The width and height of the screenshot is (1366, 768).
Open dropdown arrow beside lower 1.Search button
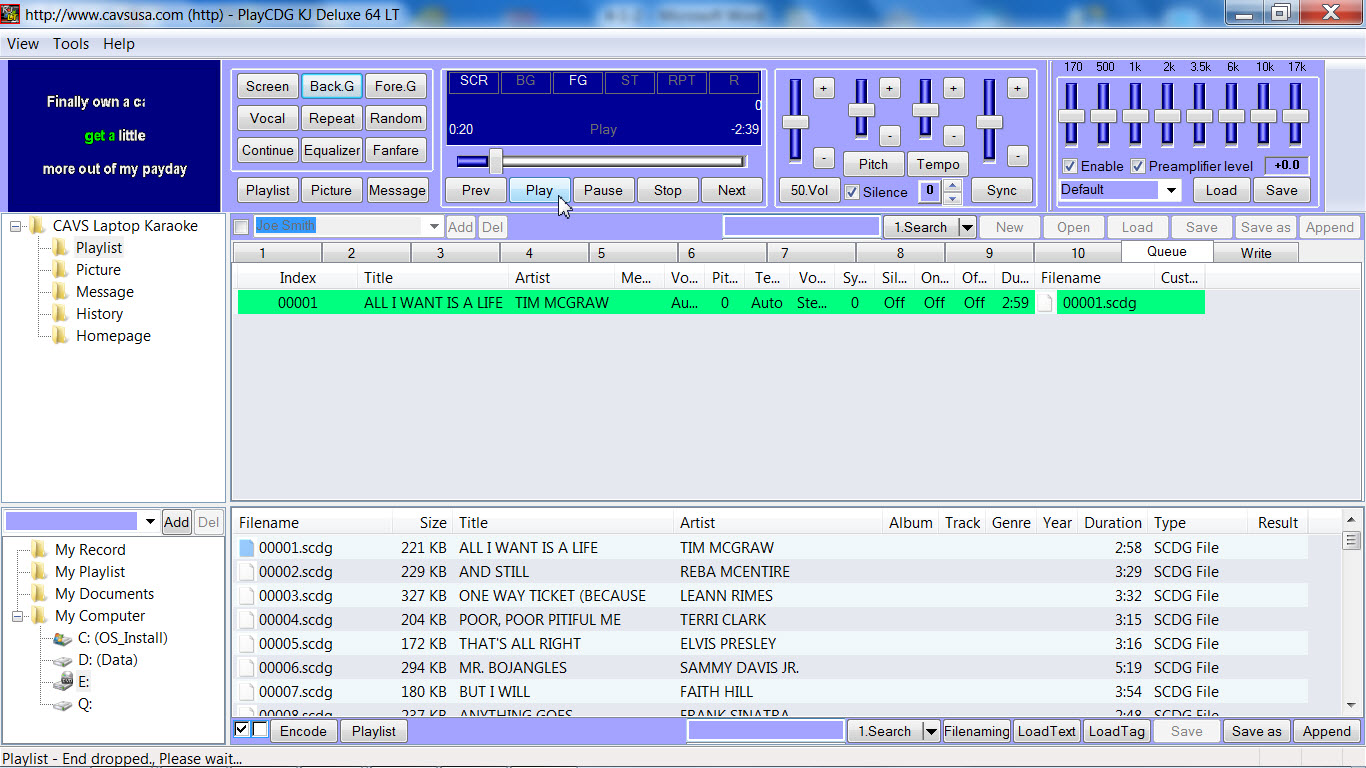click(x=931, y=731)
